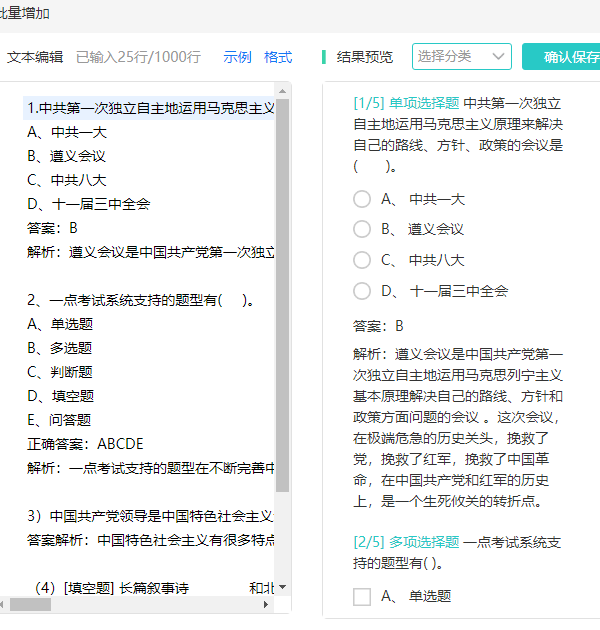
Task: Click the 结果预览 heading
Action: point(365,57)
